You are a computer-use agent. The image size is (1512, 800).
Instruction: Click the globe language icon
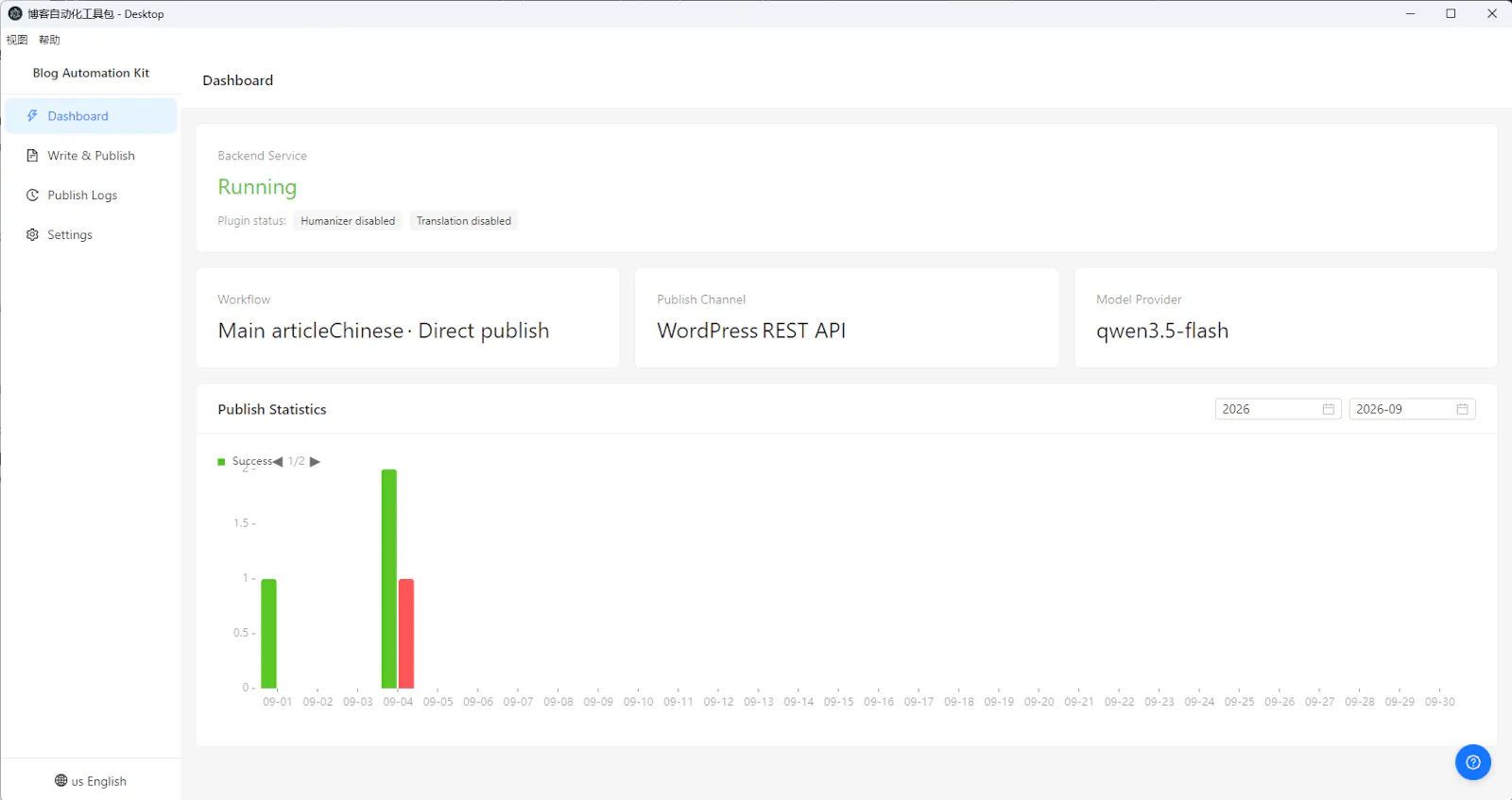point(61,781)
